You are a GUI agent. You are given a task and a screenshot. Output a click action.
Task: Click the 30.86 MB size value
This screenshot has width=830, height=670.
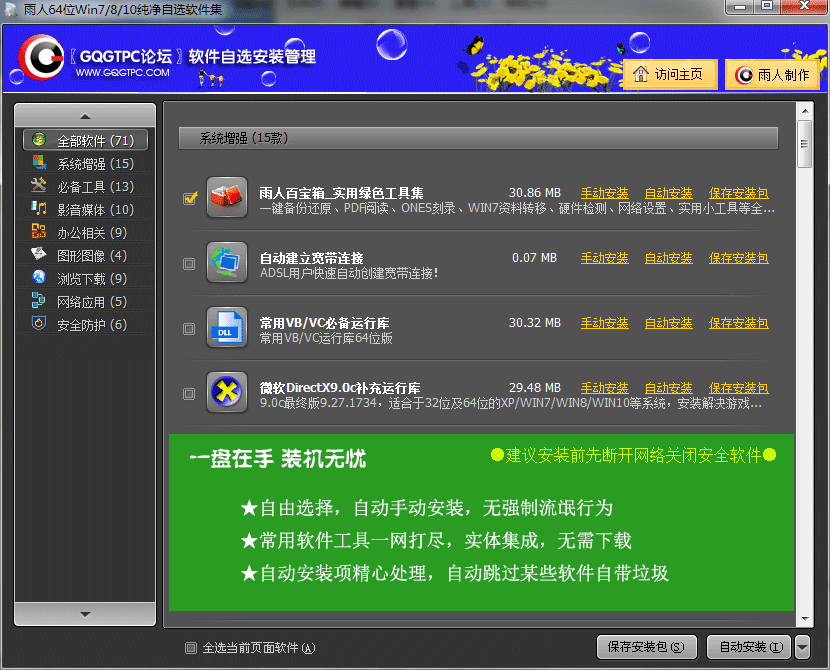(535, 193)
